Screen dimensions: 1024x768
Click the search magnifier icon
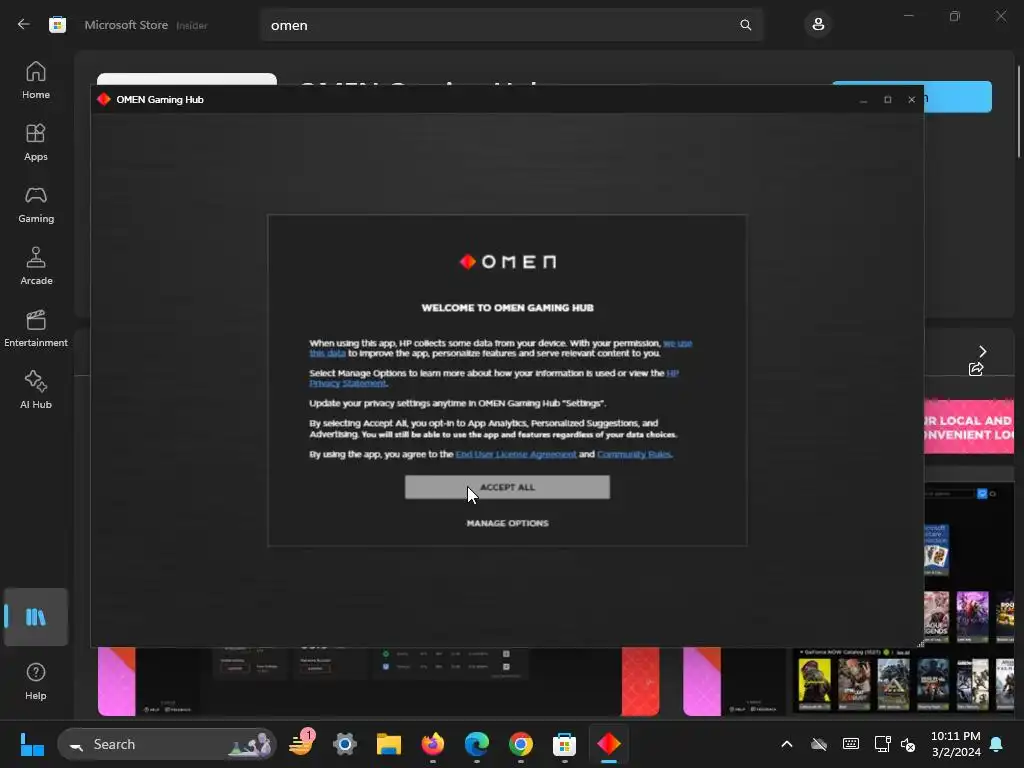(745, 25)
